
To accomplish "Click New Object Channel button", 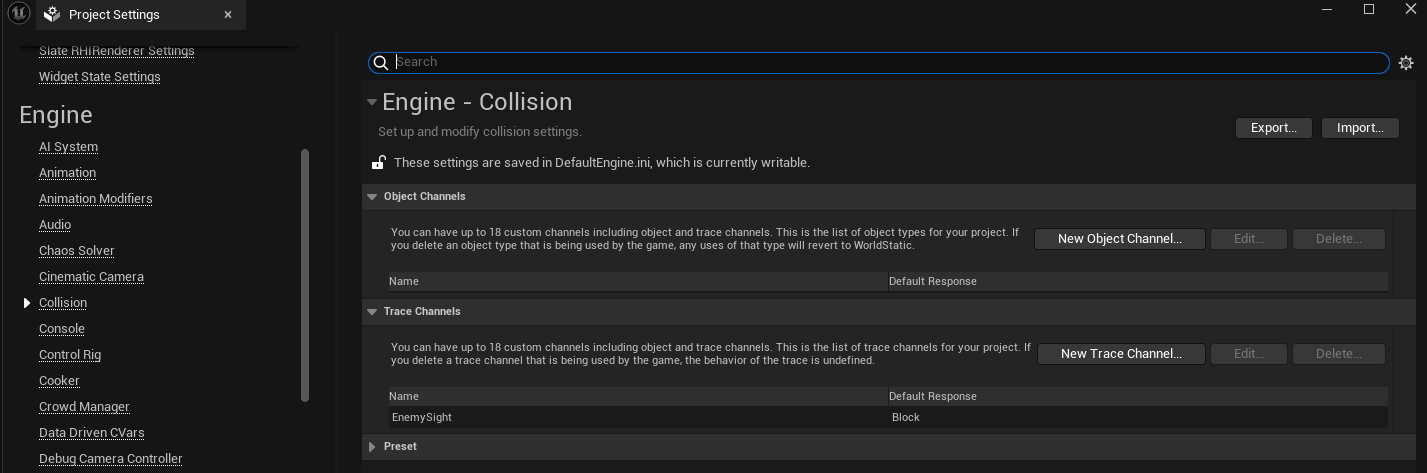I will 1119,239.
